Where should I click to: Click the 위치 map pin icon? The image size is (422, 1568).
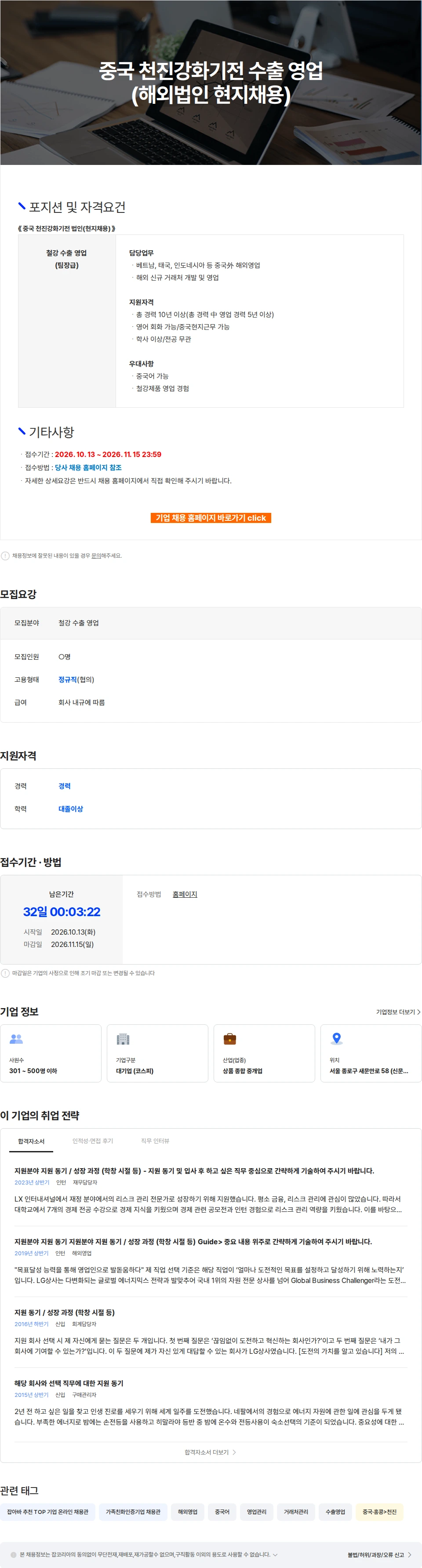[336, 1038]
